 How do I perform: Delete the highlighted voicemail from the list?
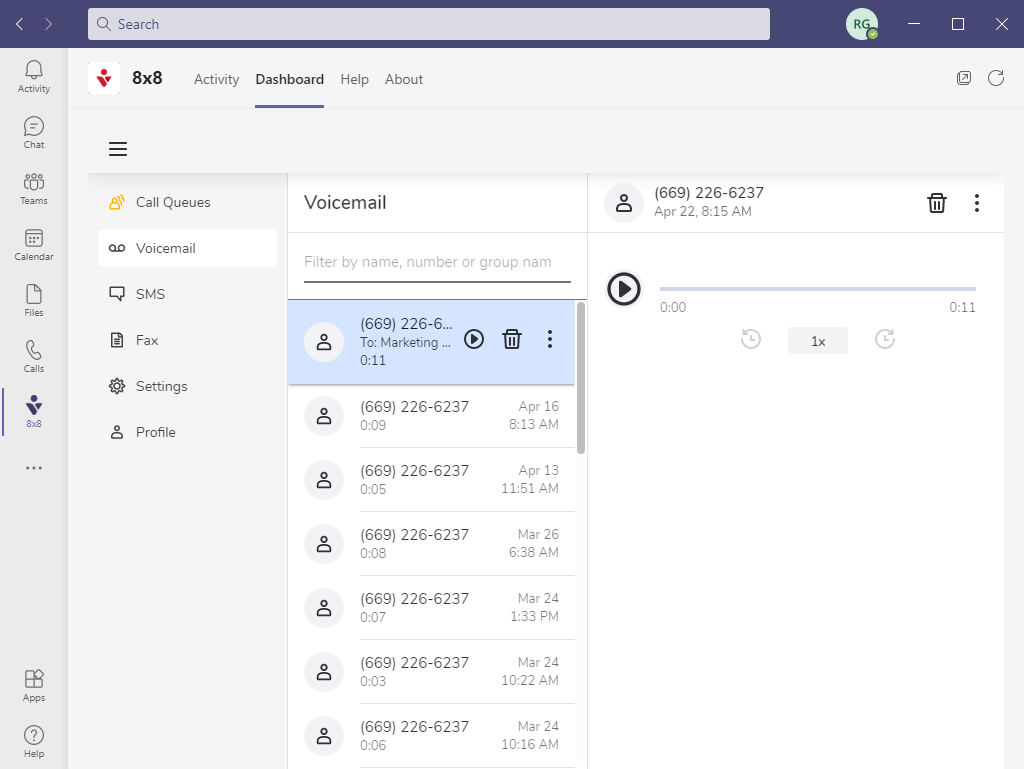point(512,340)
